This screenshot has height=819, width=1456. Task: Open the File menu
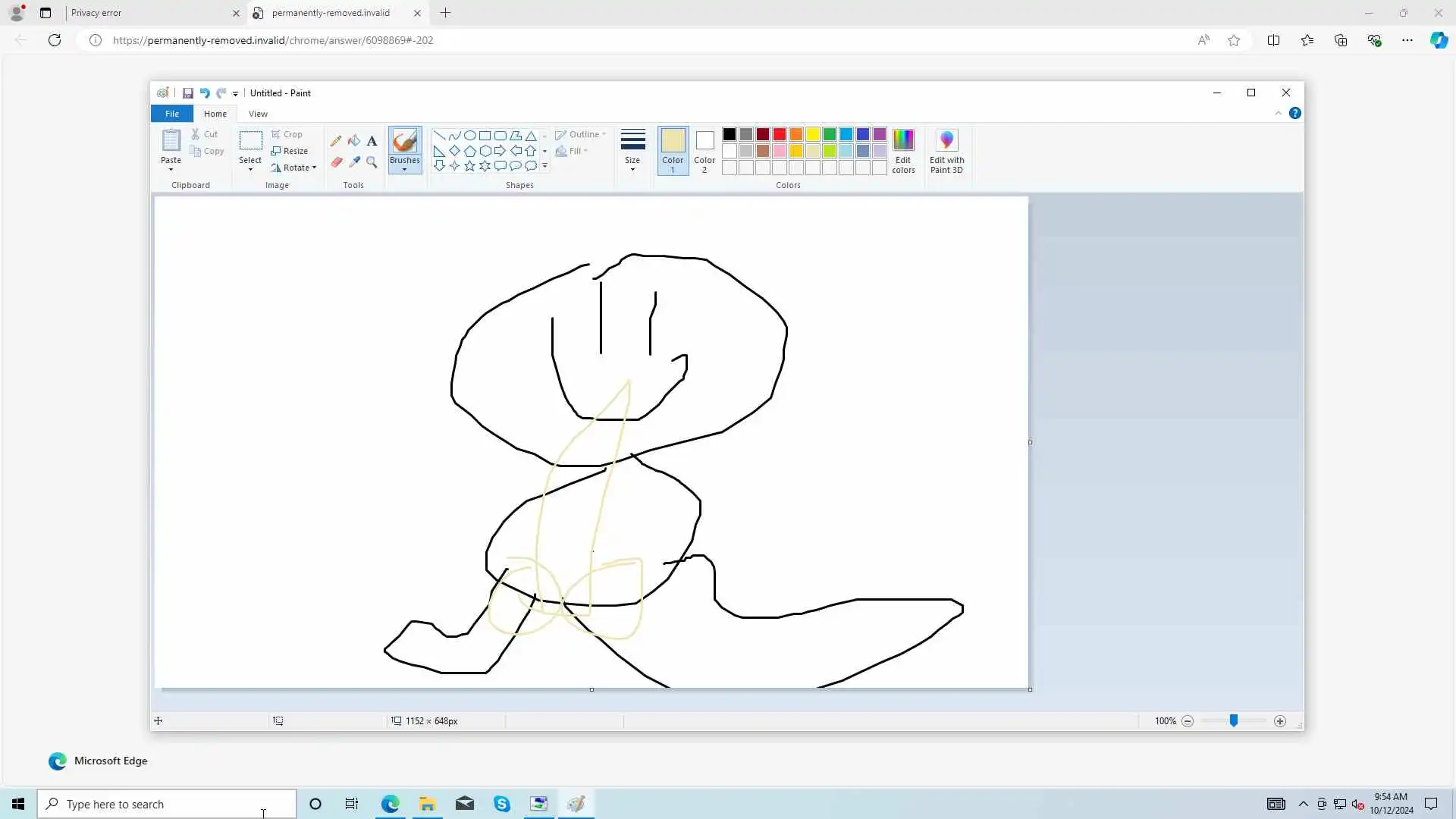[x=172, y=114]
